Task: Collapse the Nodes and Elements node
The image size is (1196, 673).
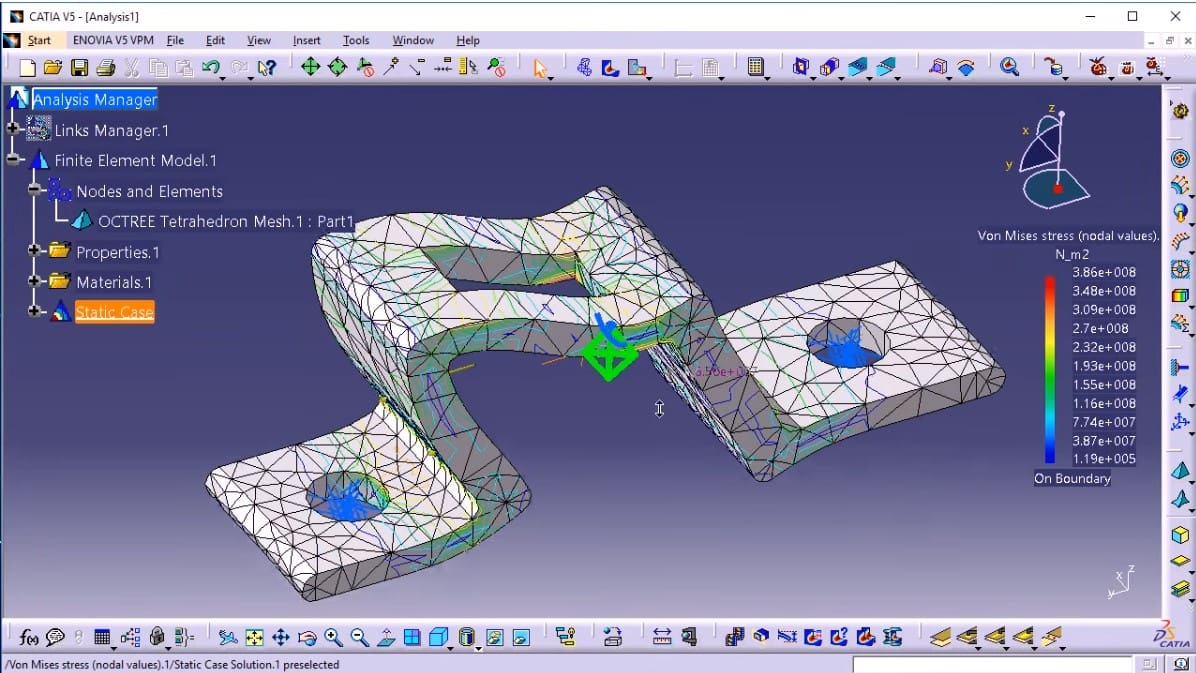Action: pos(34,189)
